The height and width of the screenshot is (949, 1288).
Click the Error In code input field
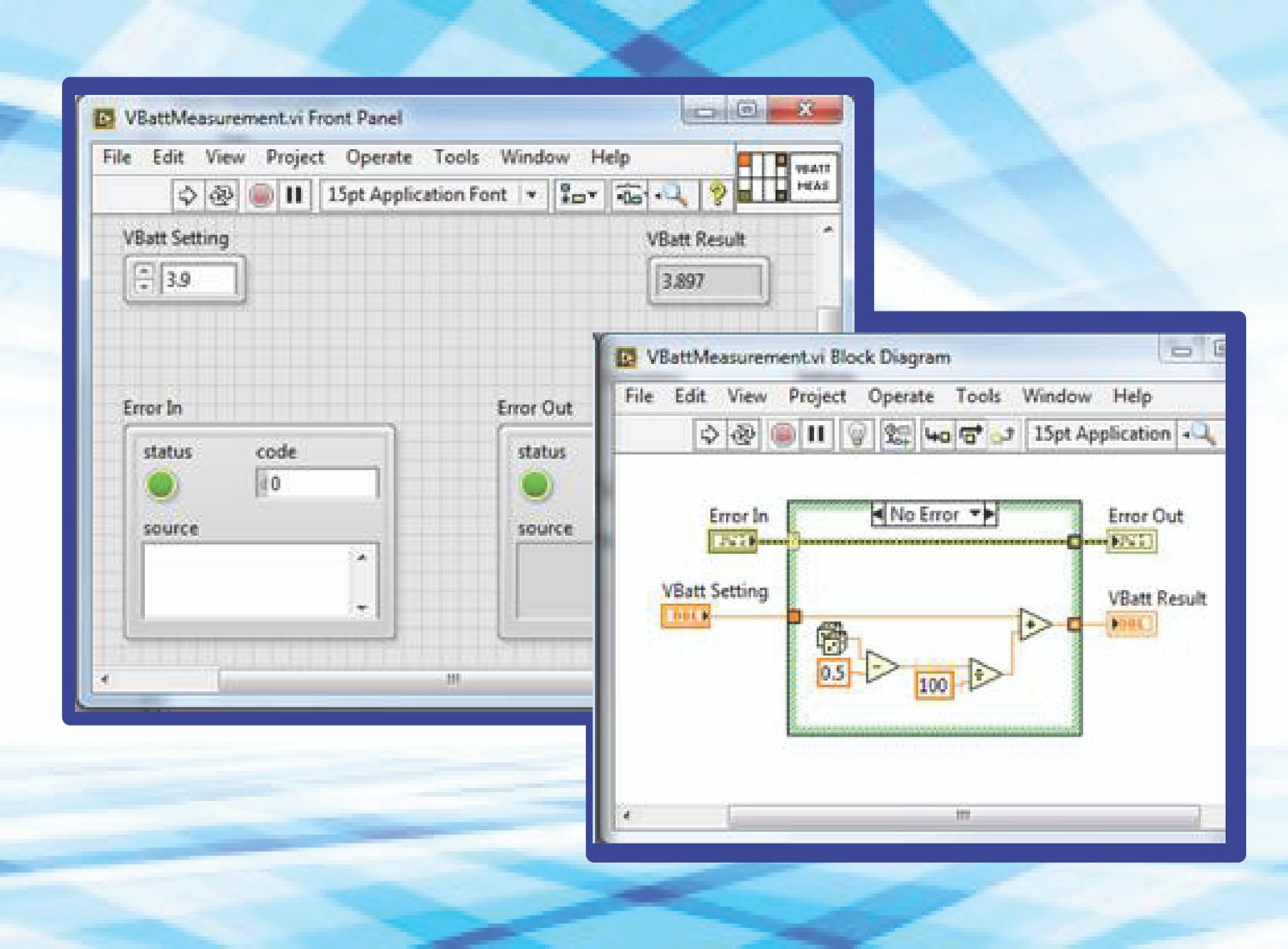(322, 484)
